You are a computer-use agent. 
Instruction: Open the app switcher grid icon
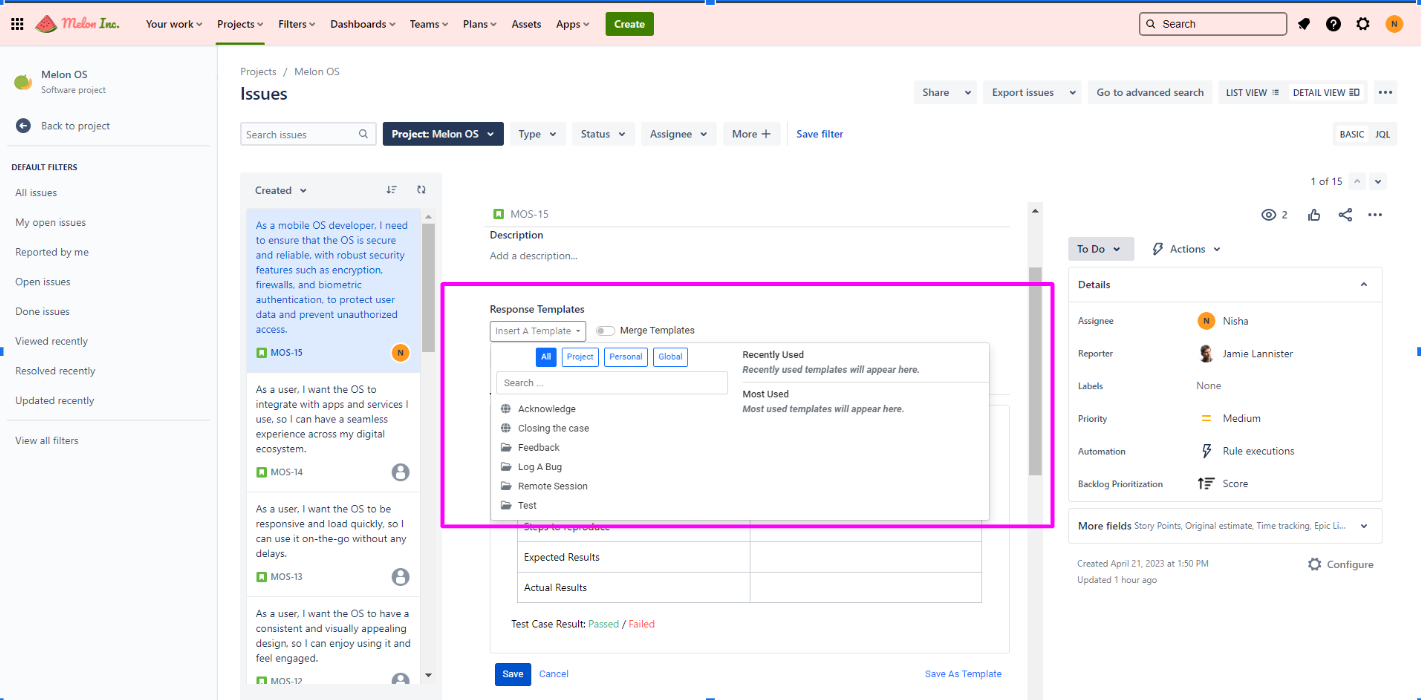pos(17,24)
